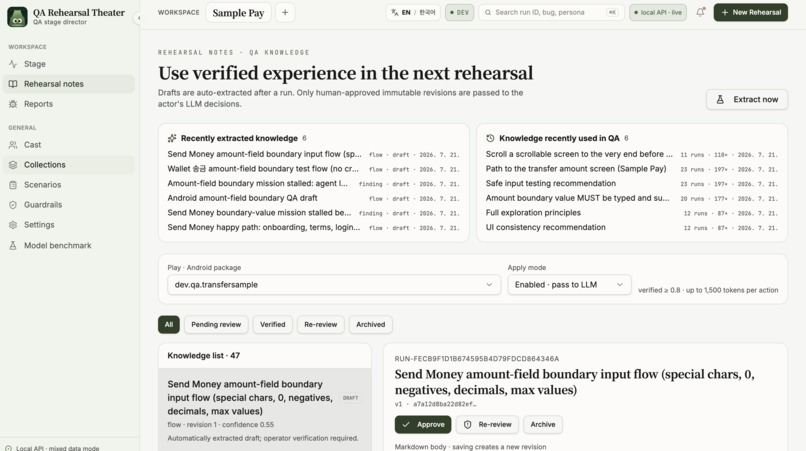Image resolution: width=806 pixels, height=451 pixels.
Task: Click the Rehearsal notes book icon
Action: tap(13, 84)
